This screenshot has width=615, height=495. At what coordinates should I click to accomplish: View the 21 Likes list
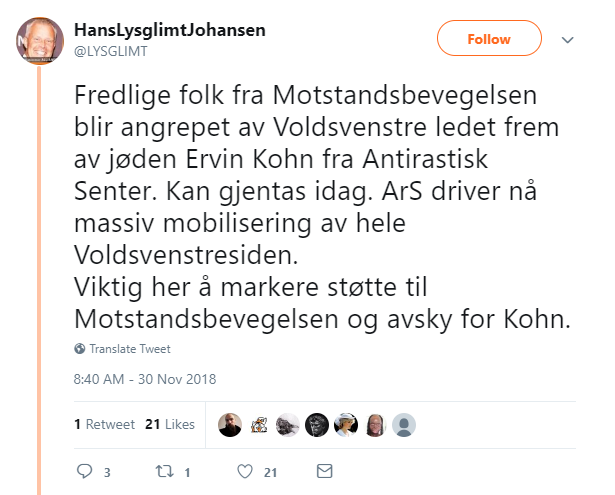point(170,424)
